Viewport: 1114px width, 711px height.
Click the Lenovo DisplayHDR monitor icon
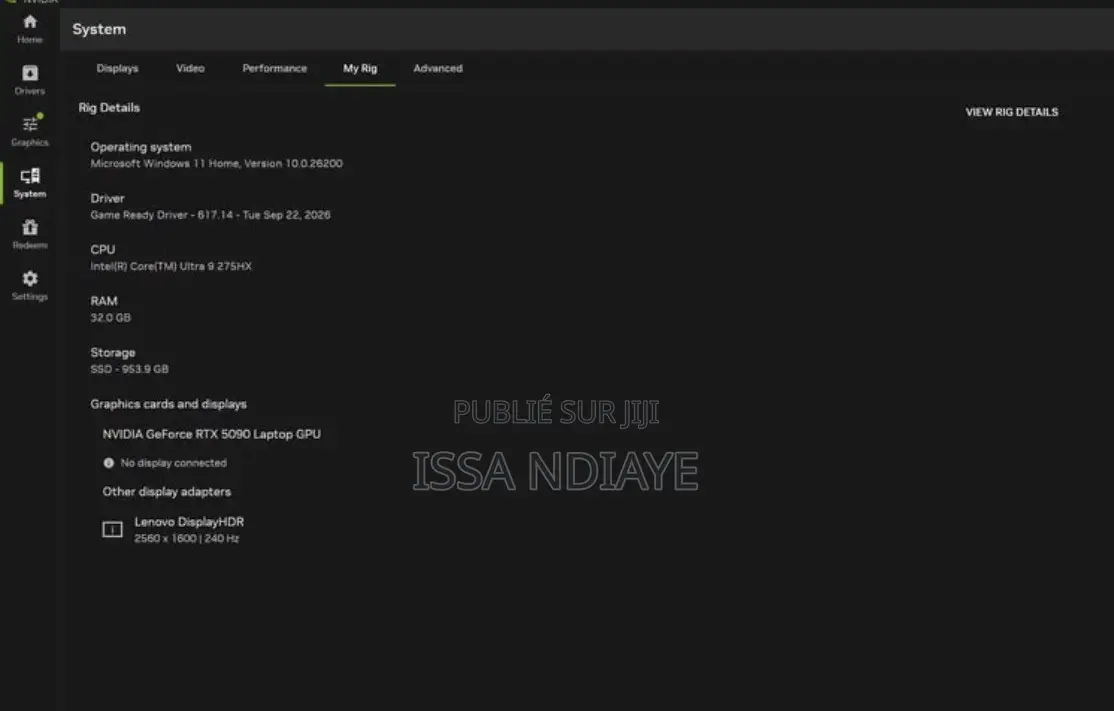pyautogui.click(x=112, y=529)
